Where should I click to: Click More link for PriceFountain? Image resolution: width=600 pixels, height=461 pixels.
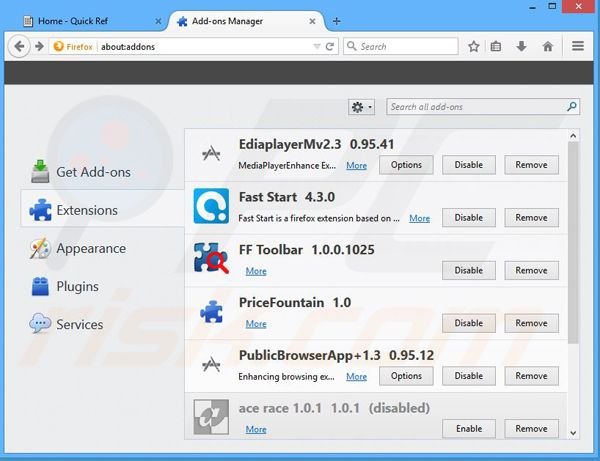coord(256,324)
